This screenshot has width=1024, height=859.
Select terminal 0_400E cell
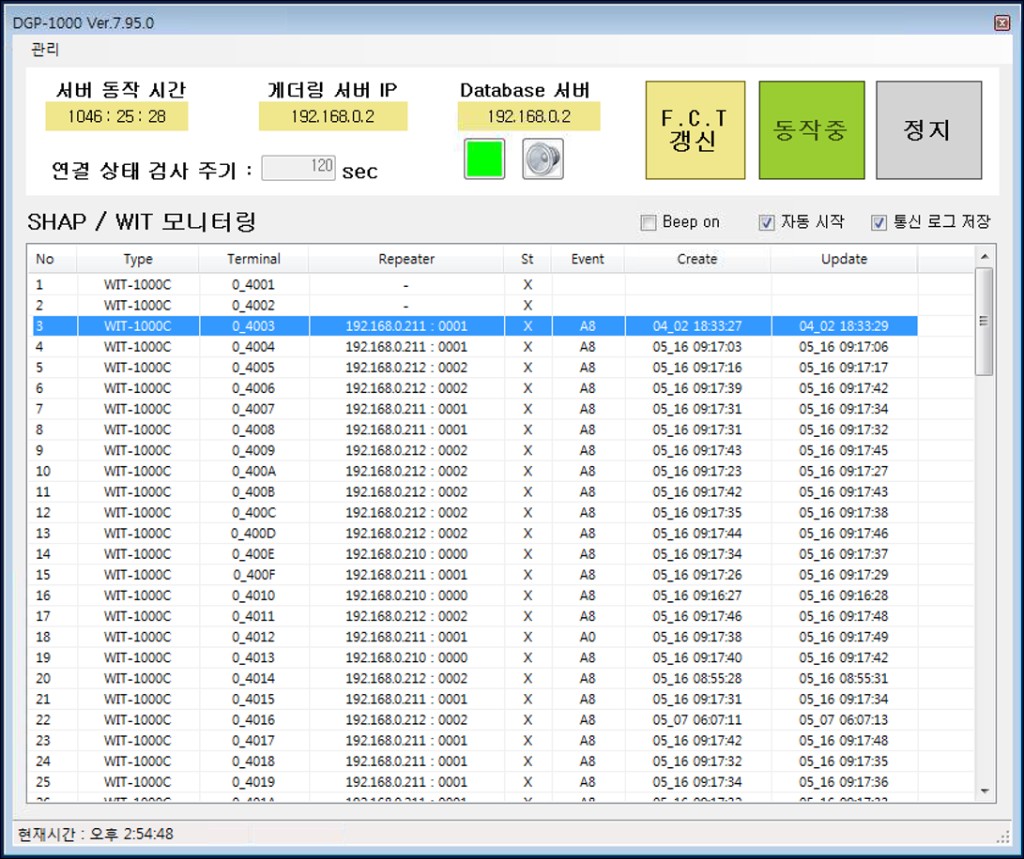coord(253,555)
